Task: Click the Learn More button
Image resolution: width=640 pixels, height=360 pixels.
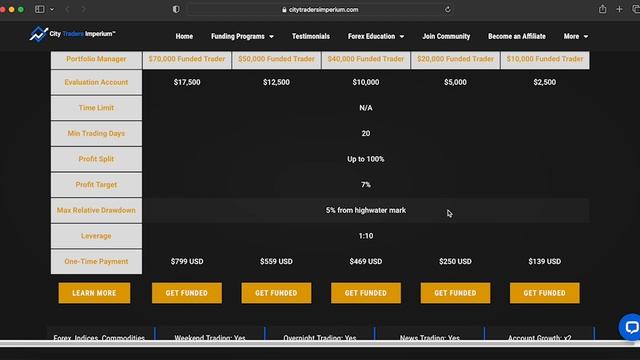Action: [x=94, y=293]
